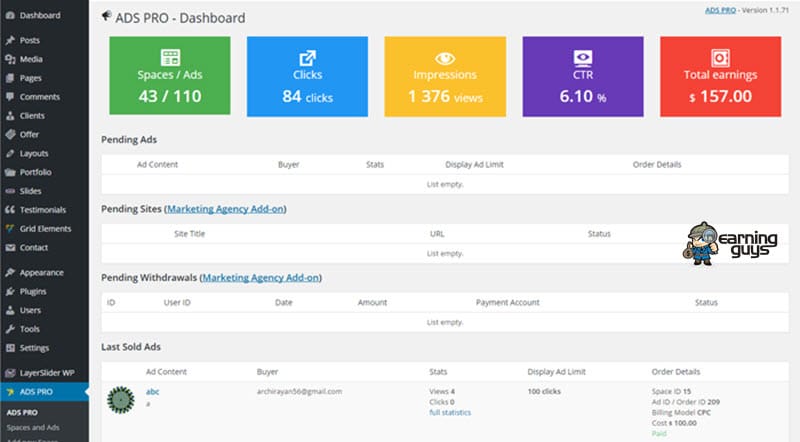
Task: Click the Plugins plug icon
Action: click(x=10, y=291)
